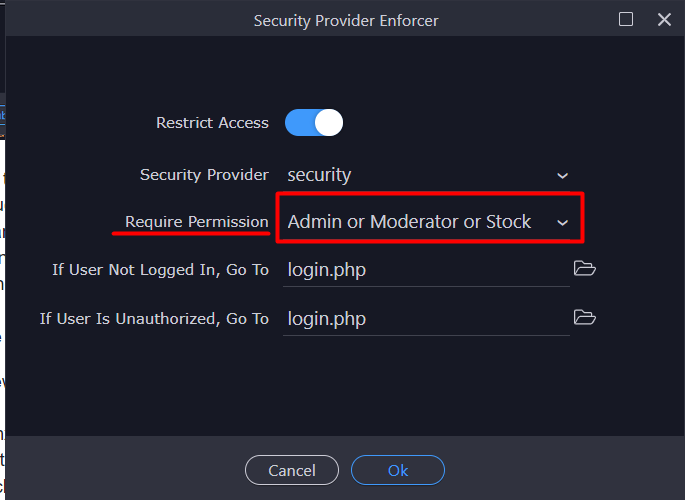Click the Security Provider Enforcer title bar
Screen dimensions: 685x500
pyautogui.click(x=346, y=20)
